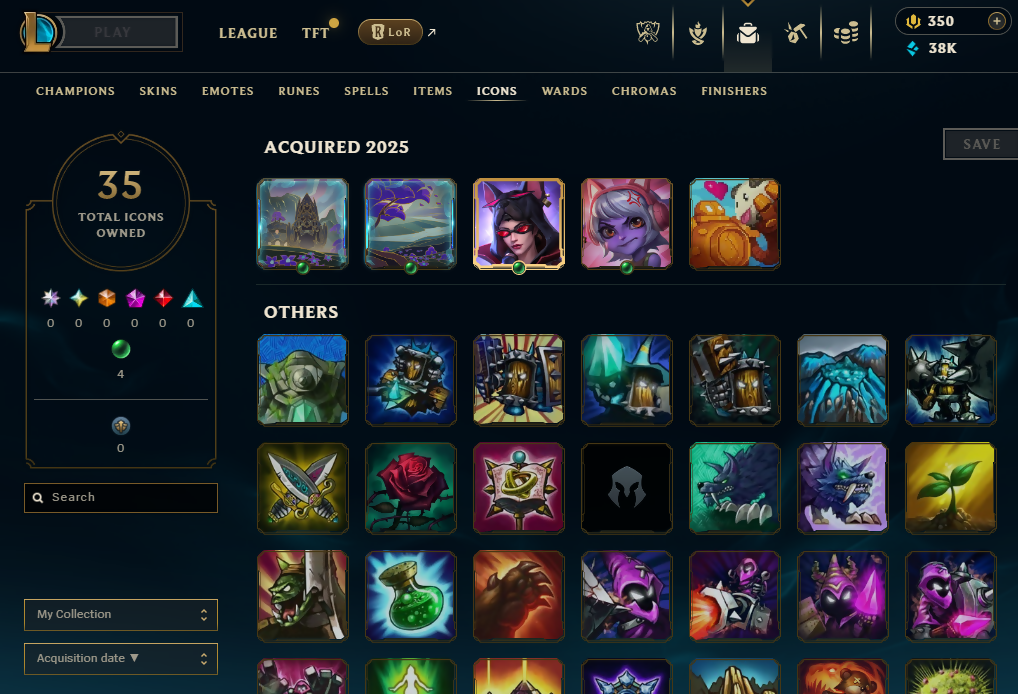The image size is (1018, 694).
Task: Select the green health potion icon
Action: point(410,596)
